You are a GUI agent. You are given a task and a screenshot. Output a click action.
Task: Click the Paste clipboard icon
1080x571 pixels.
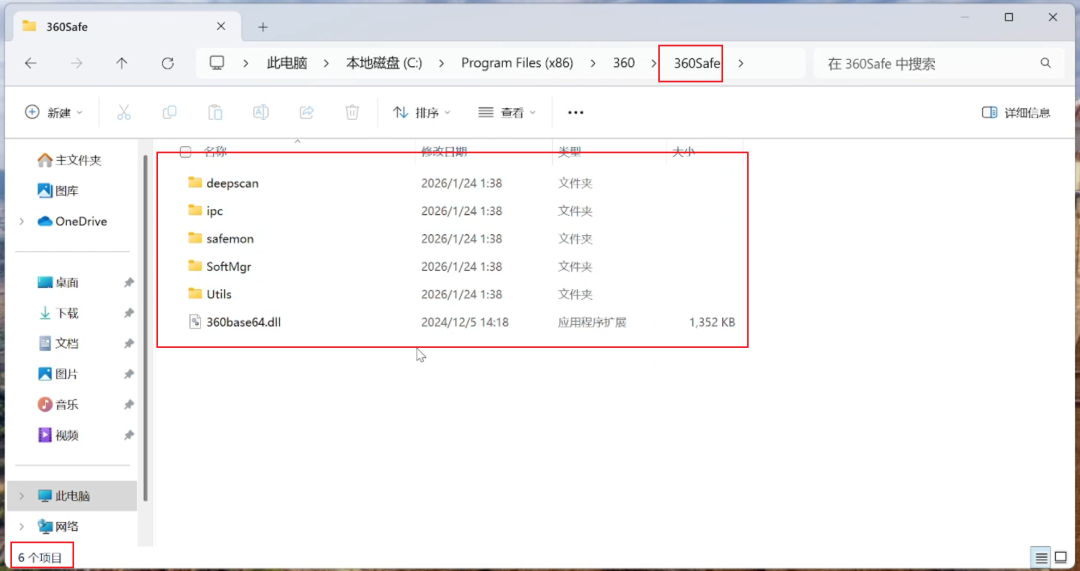[215, 112]
